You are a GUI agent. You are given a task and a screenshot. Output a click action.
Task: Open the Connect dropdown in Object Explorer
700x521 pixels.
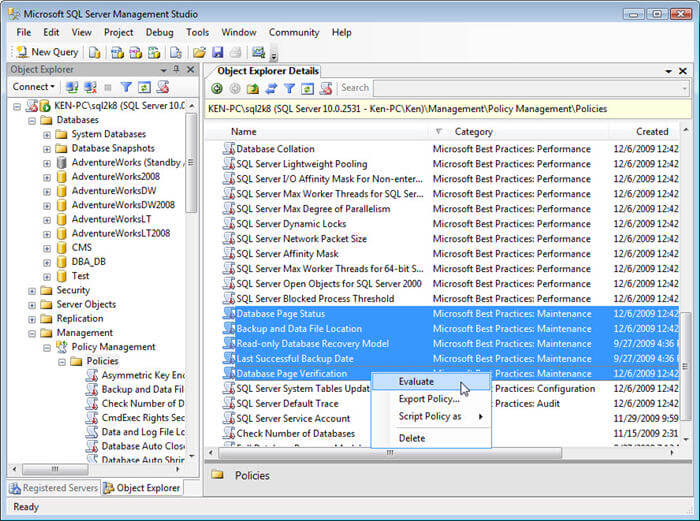33,87
